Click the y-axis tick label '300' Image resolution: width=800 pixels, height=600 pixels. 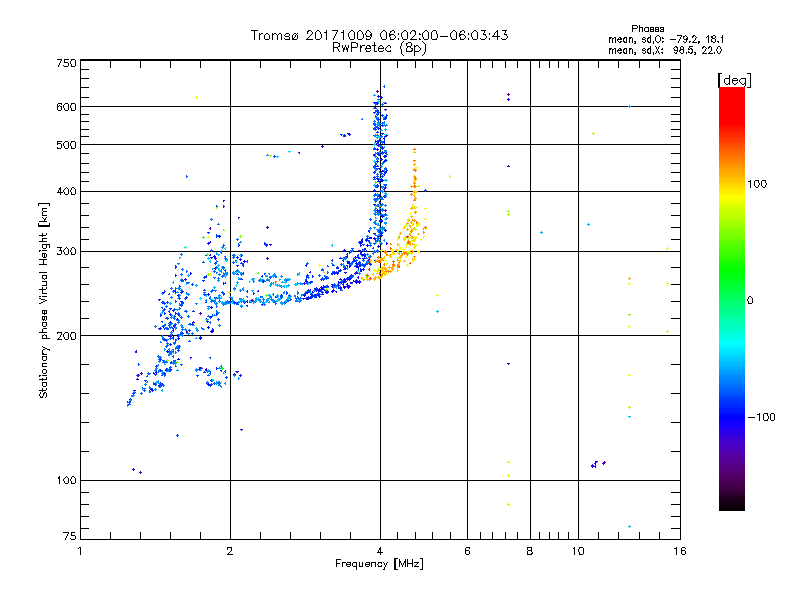(66, 252)
